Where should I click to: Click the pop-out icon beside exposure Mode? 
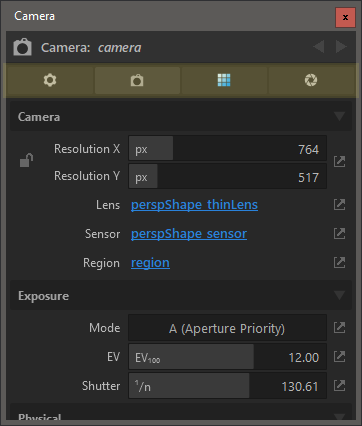339,328
